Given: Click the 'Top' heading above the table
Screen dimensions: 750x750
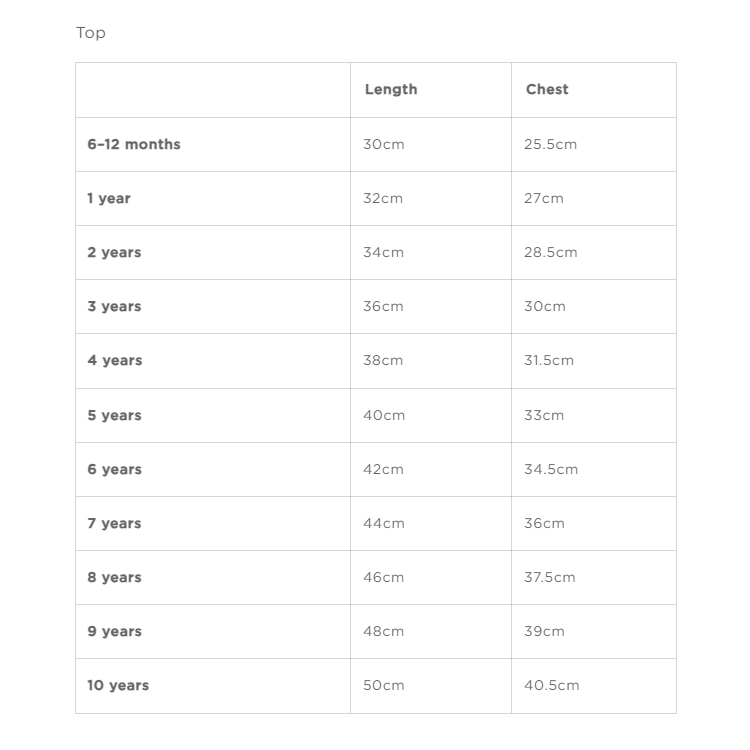Looking at the screenshot, I should click(91, 33).
